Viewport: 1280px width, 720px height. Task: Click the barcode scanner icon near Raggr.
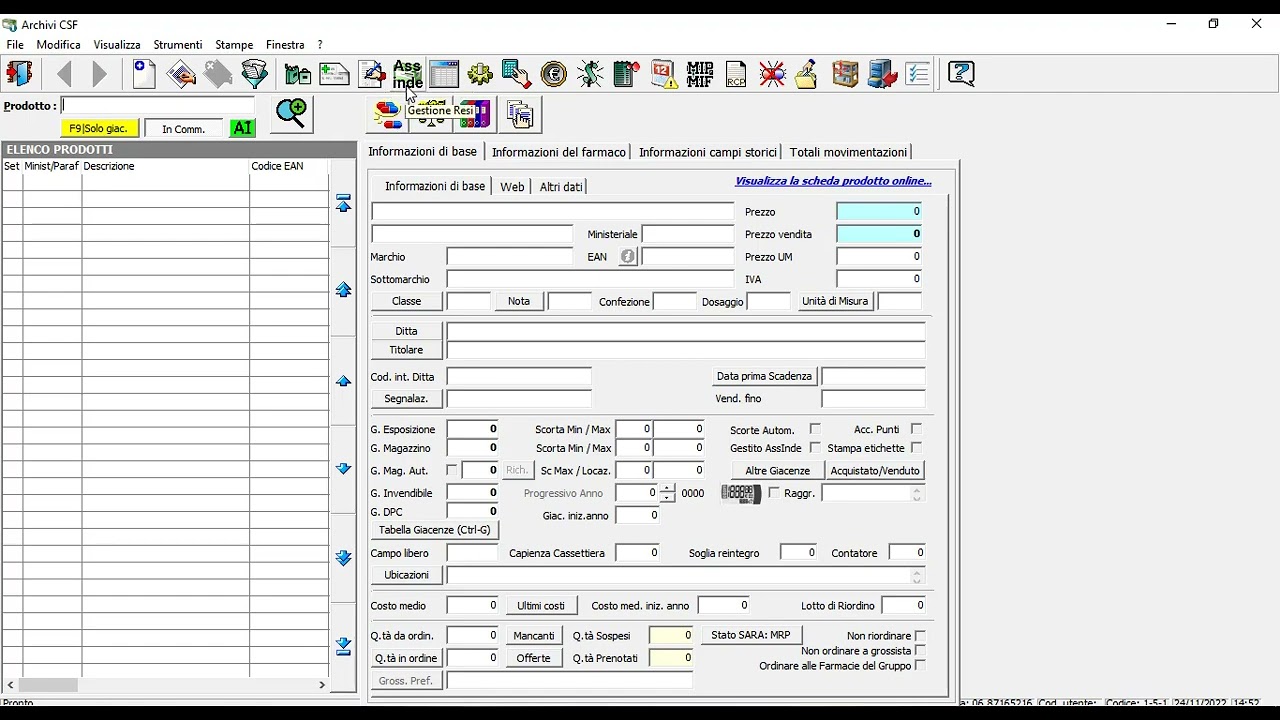click(x=741, y=494)
